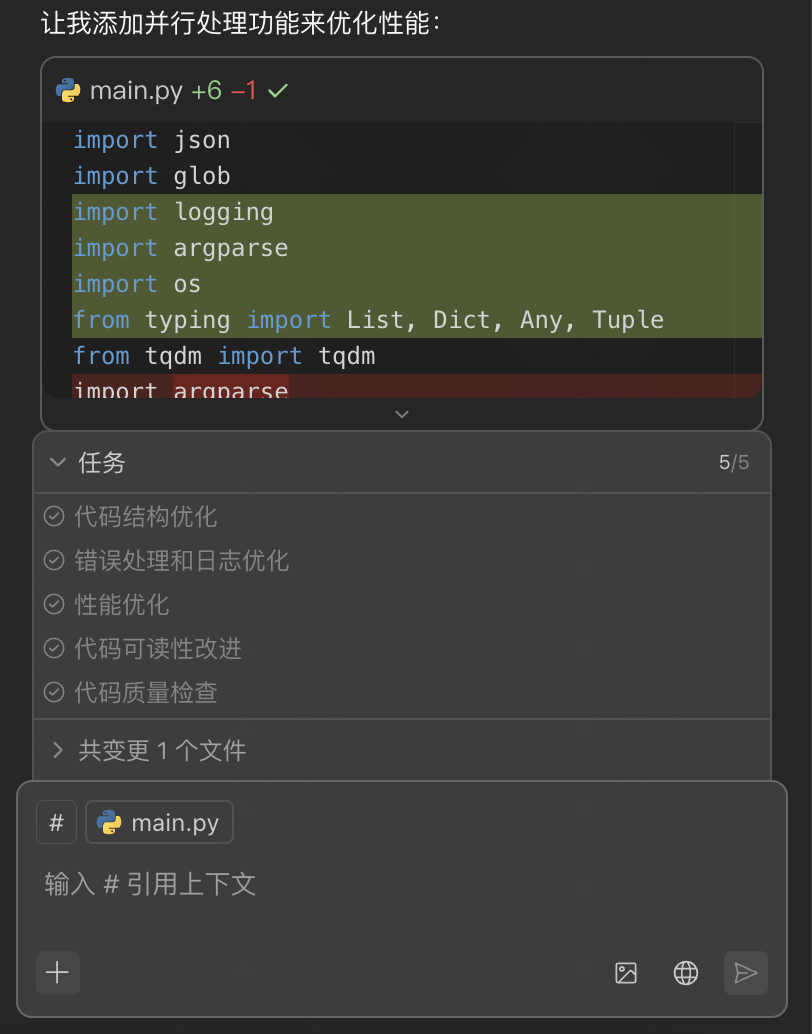Image resolution: width=812 pixels, height=1034 pixels.
Task: Click the Python icon in the main.py diff header
Action: click(68, 91)
